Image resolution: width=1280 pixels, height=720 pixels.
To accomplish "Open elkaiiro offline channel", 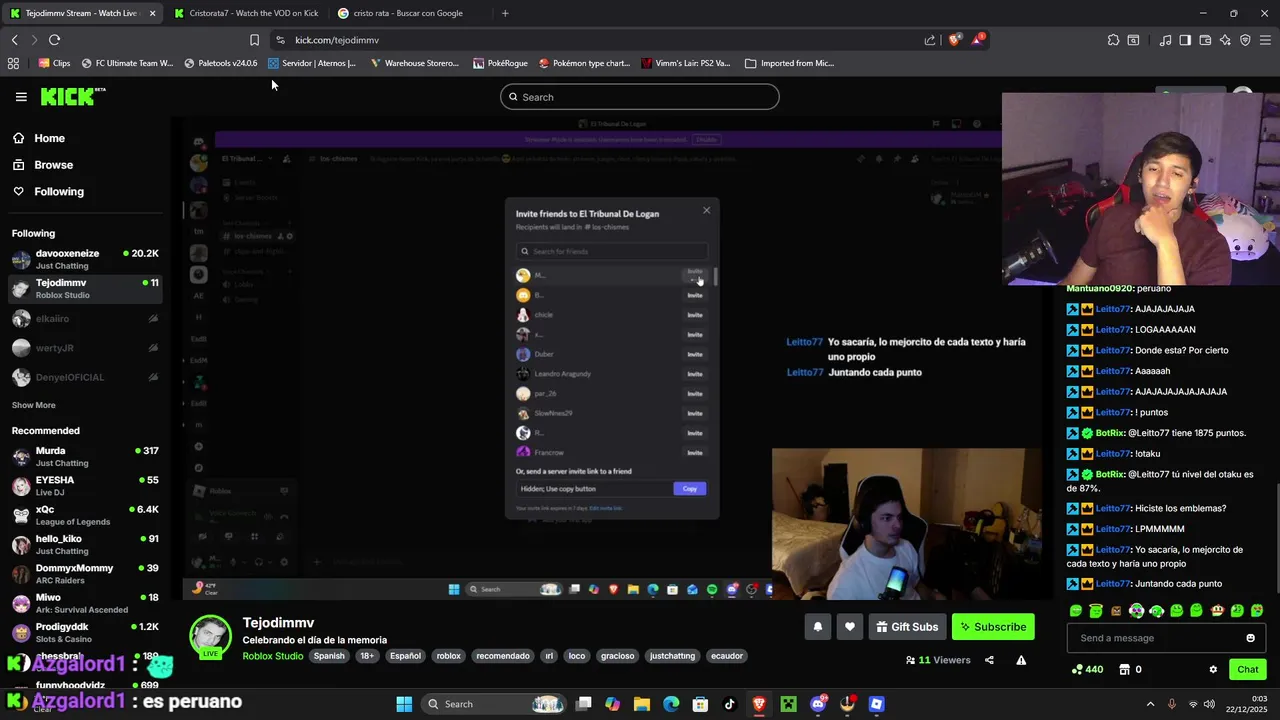I will click(86, 318).
